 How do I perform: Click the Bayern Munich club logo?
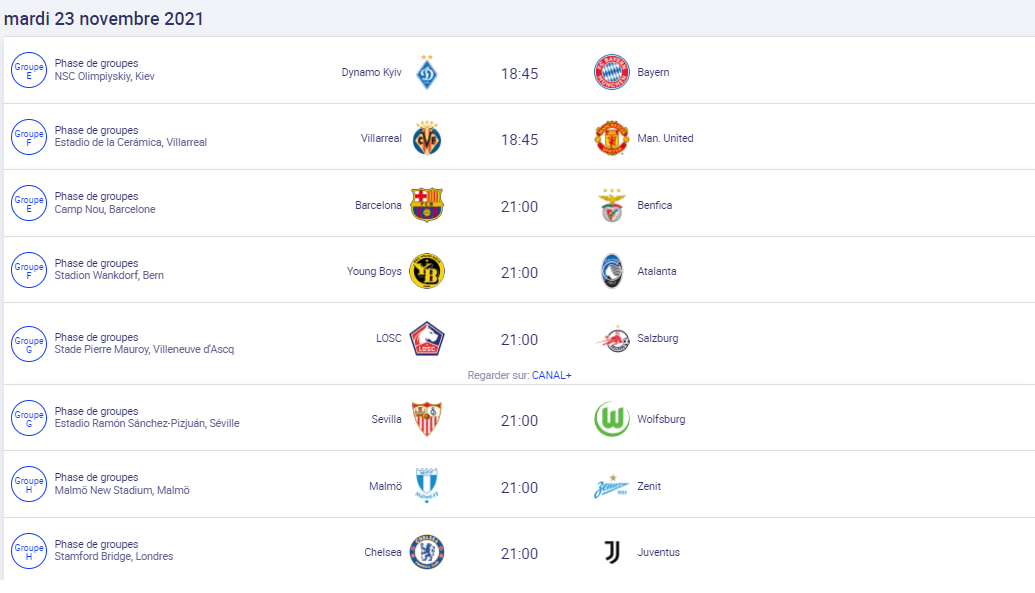click(612, 72)
